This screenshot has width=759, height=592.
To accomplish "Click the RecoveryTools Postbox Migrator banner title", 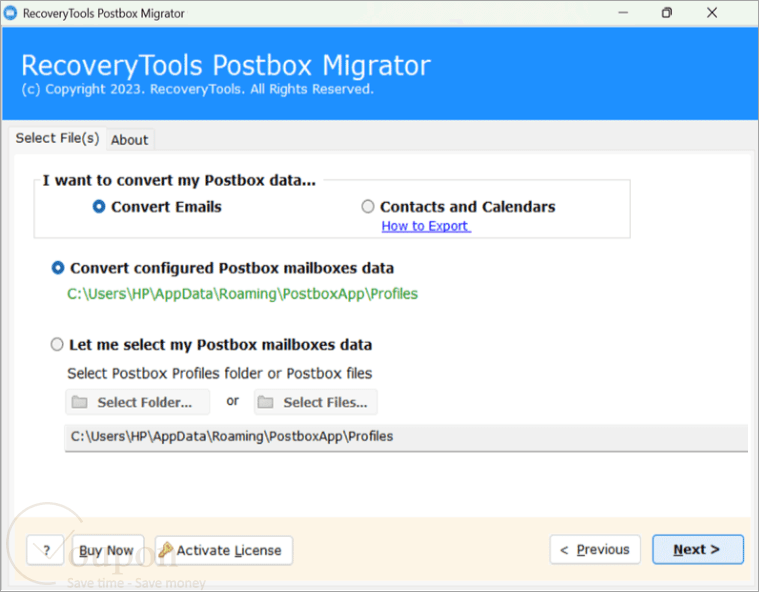I will (226, 65).
